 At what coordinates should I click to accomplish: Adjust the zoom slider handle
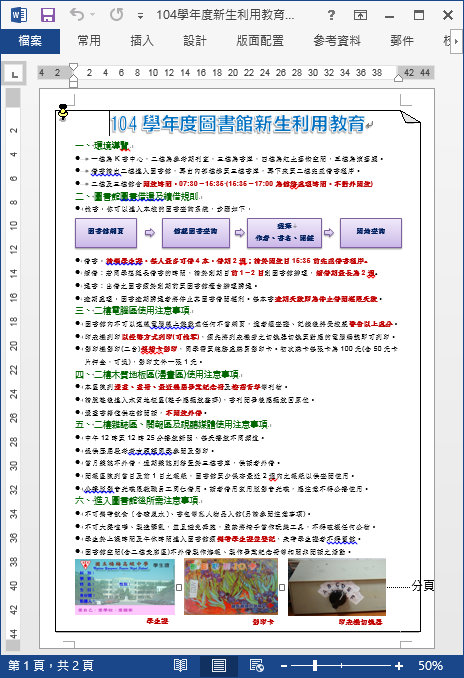click(315, 665)
